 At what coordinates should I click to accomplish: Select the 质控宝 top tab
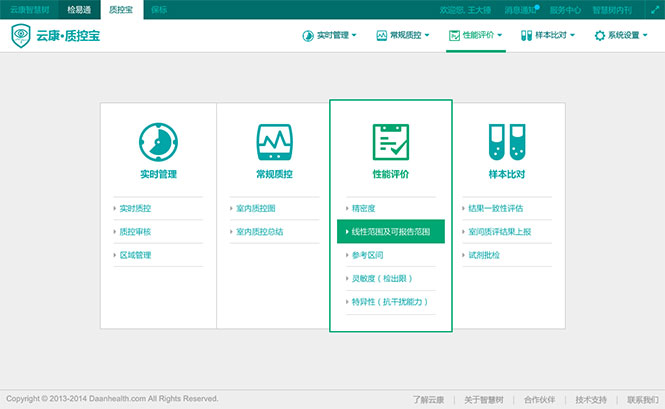(121, 10)
